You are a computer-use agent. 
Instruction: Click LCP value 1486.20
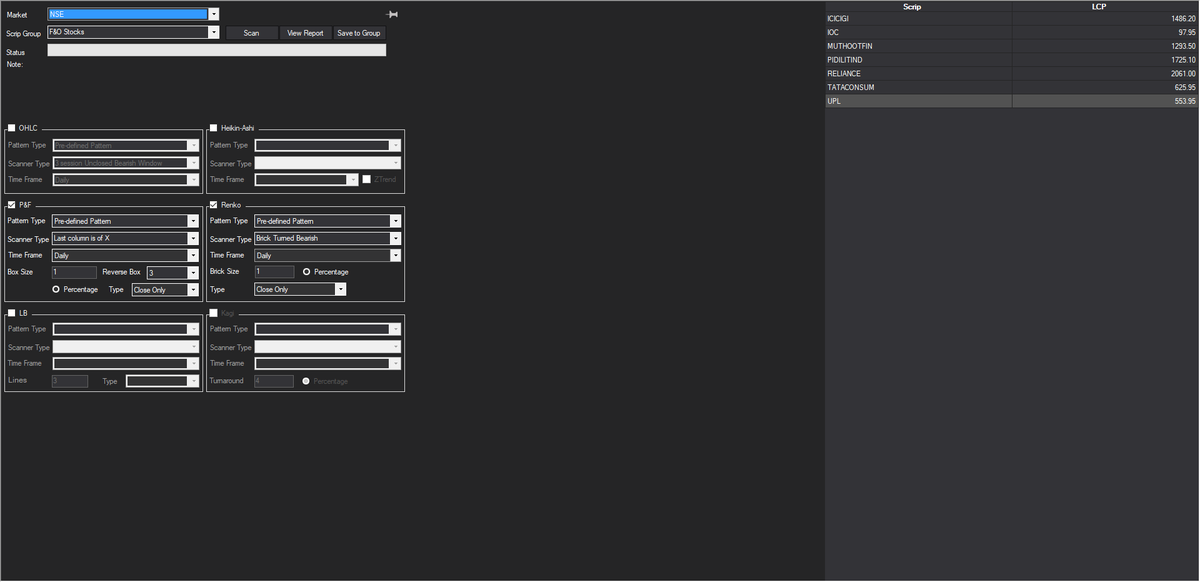1183,19
